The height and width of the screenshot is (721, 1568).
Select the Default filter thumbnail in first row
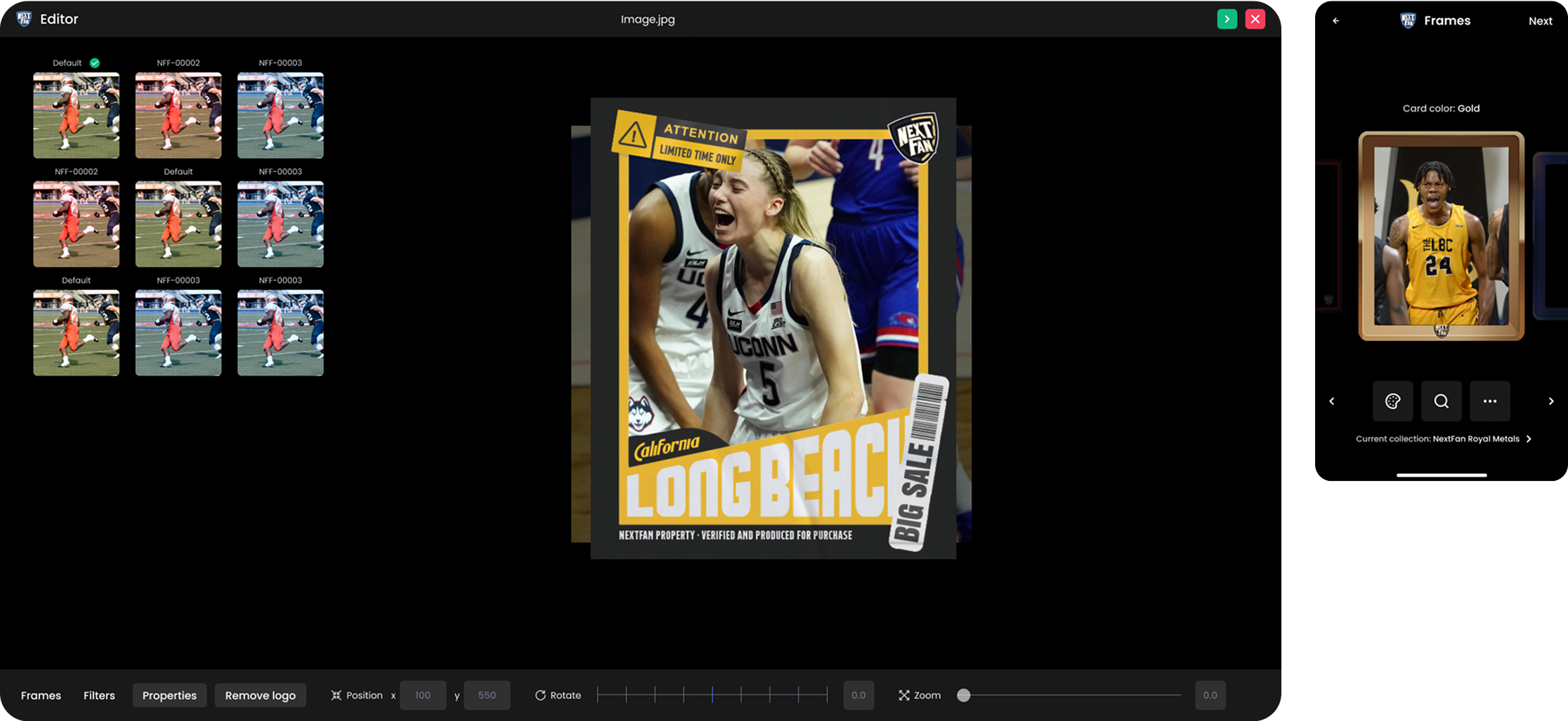[76, 115]
